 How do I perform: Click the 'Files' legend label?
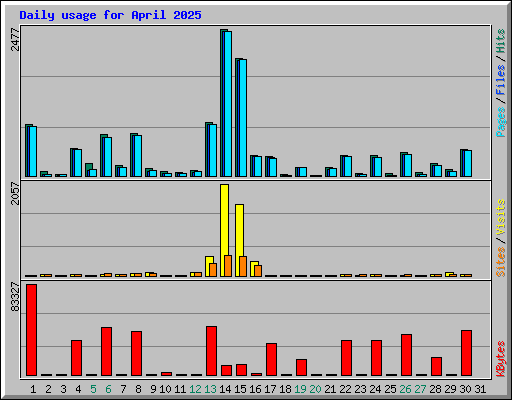(500, 79)
